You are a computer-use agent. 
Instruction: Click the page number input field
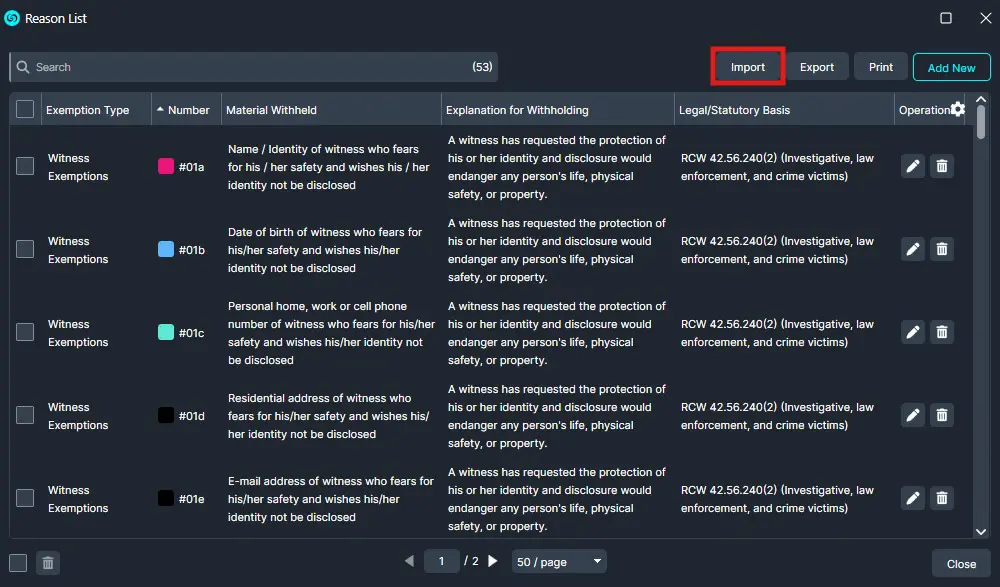coord(441,561)
